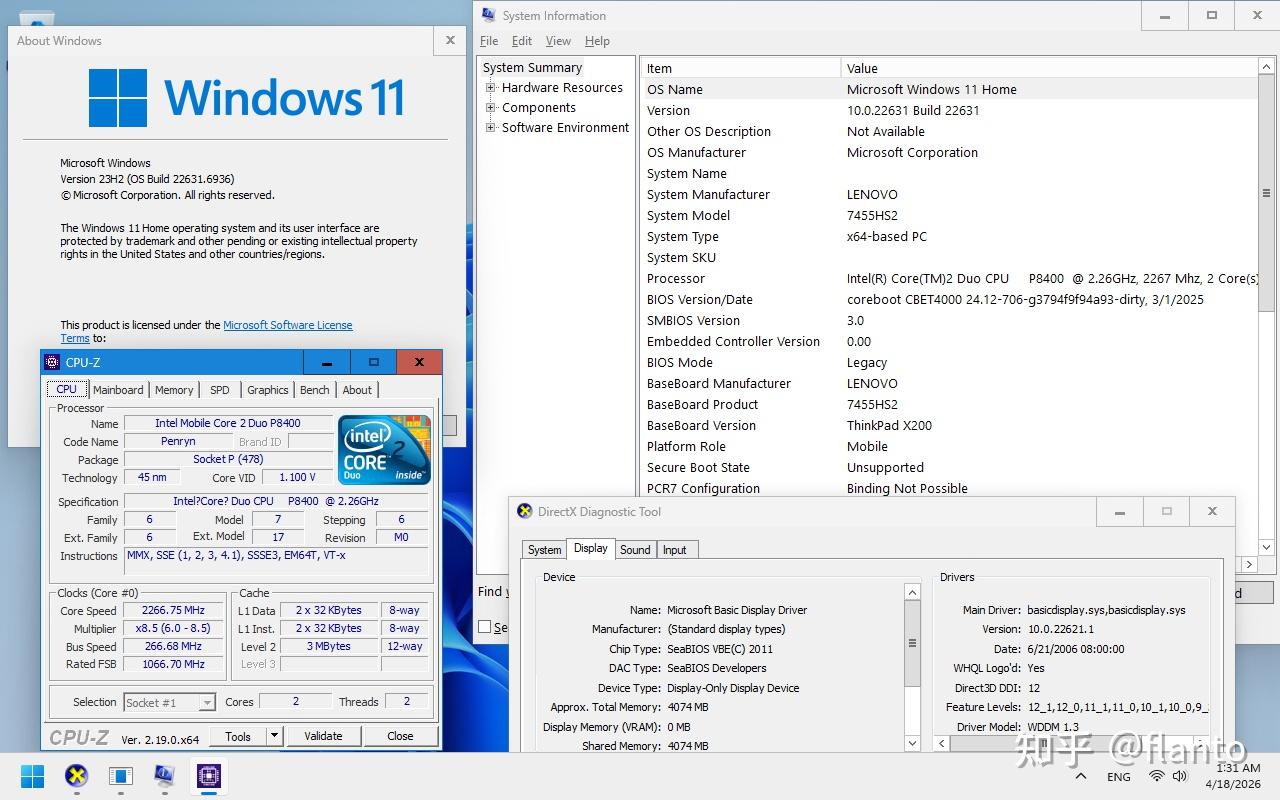Expand Hardware Resources tree node

[x=491, y=87]
